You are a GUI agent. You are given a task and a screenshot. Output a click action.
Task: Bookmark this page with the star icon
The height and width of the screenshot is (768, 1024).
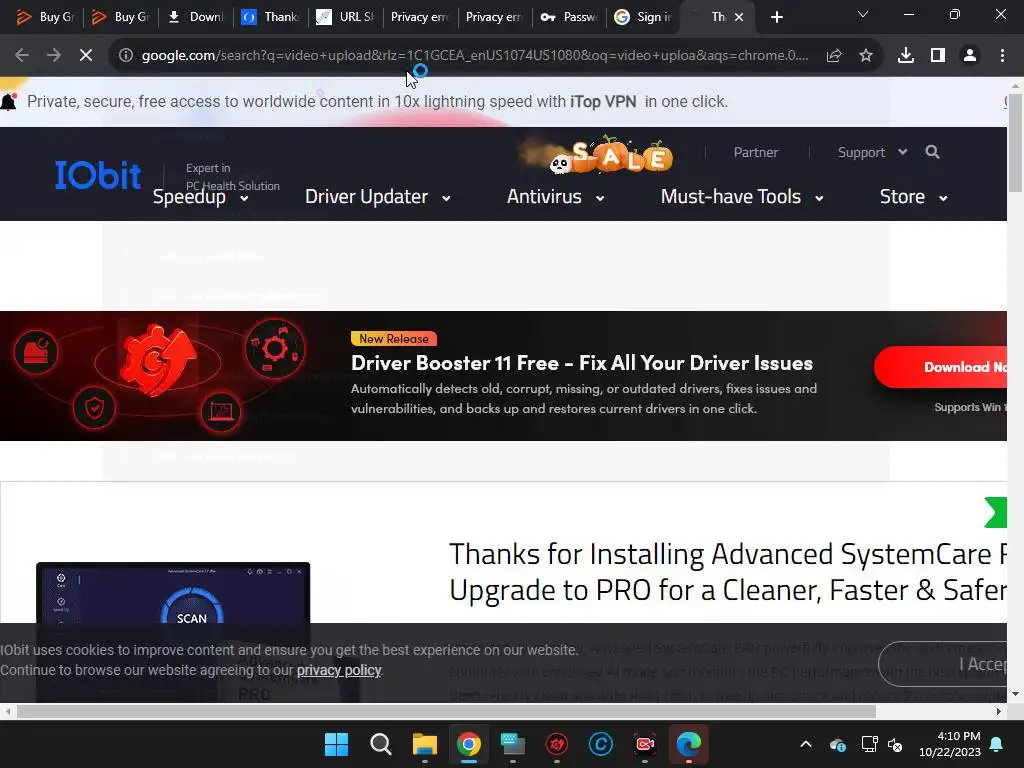coord(866,56)
